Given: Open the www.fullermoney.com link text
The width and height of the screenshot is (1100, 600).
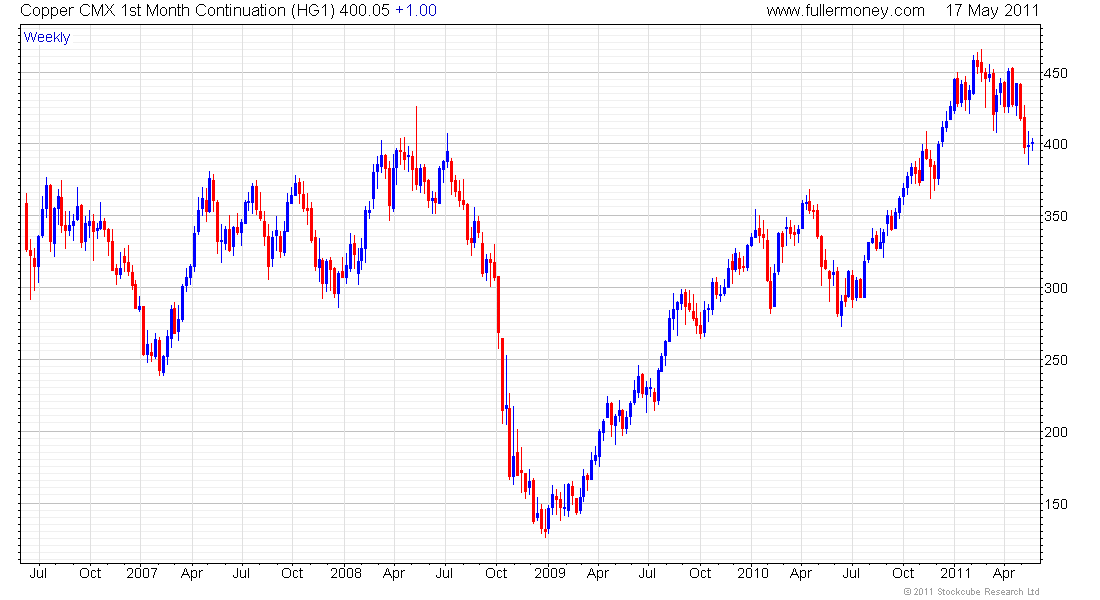Looking at the screenshot, I should pyautogui.click(x=845, y=11).
